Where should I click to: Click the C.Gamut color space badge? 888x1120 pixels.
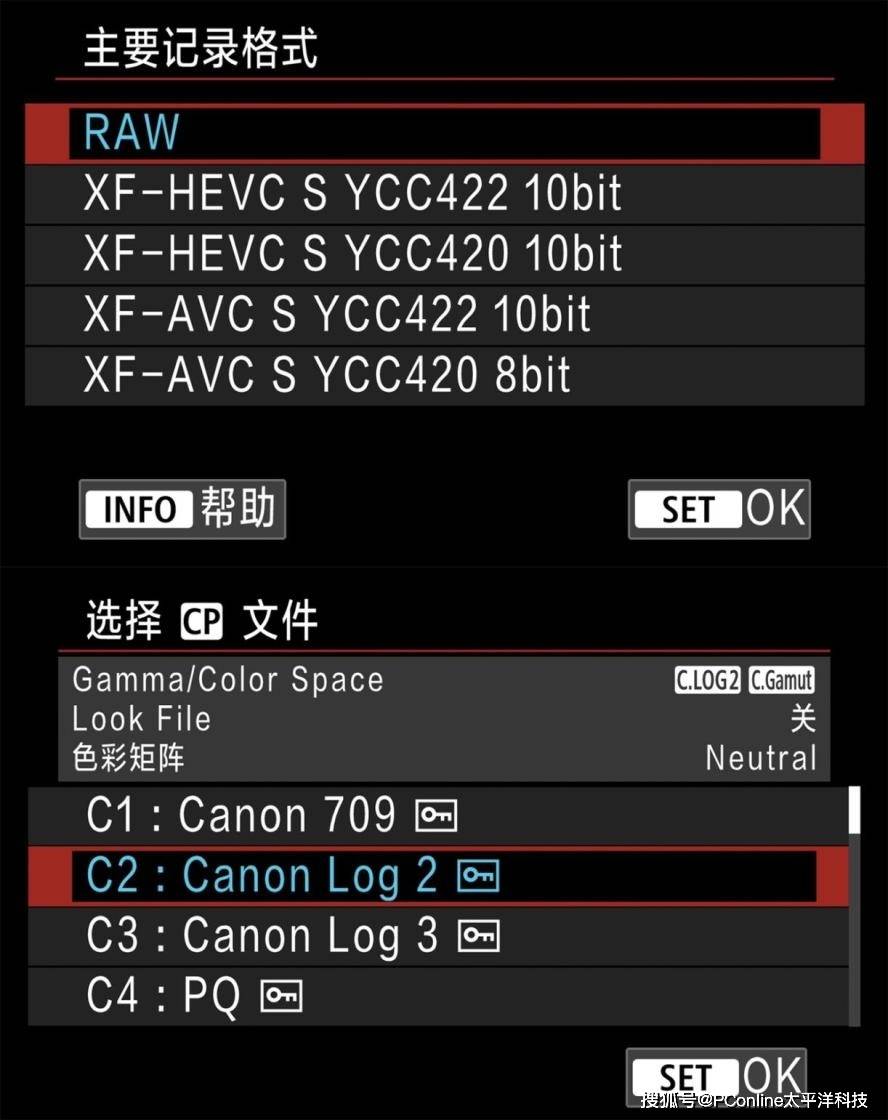click(x=781, y=681)
